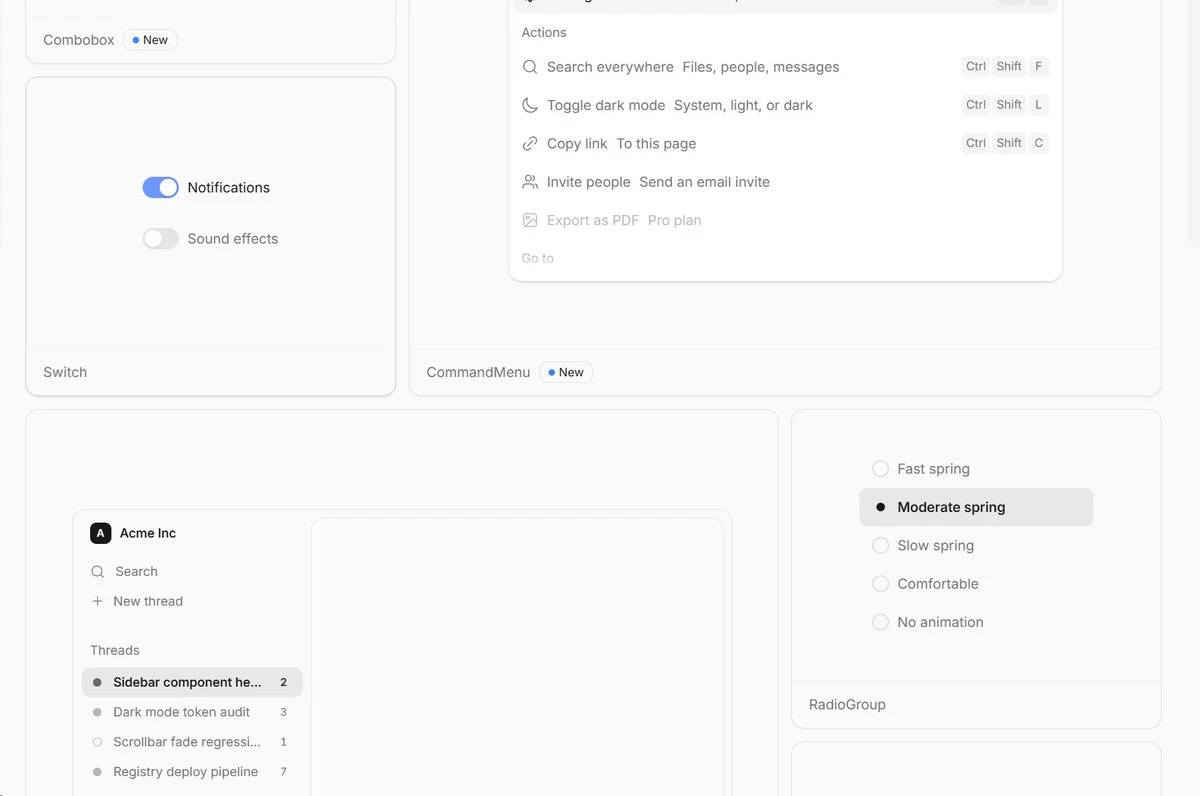Click the Threads section heading
The height and width of the screenshot is (796, 1200).
[x=115, y=650]
